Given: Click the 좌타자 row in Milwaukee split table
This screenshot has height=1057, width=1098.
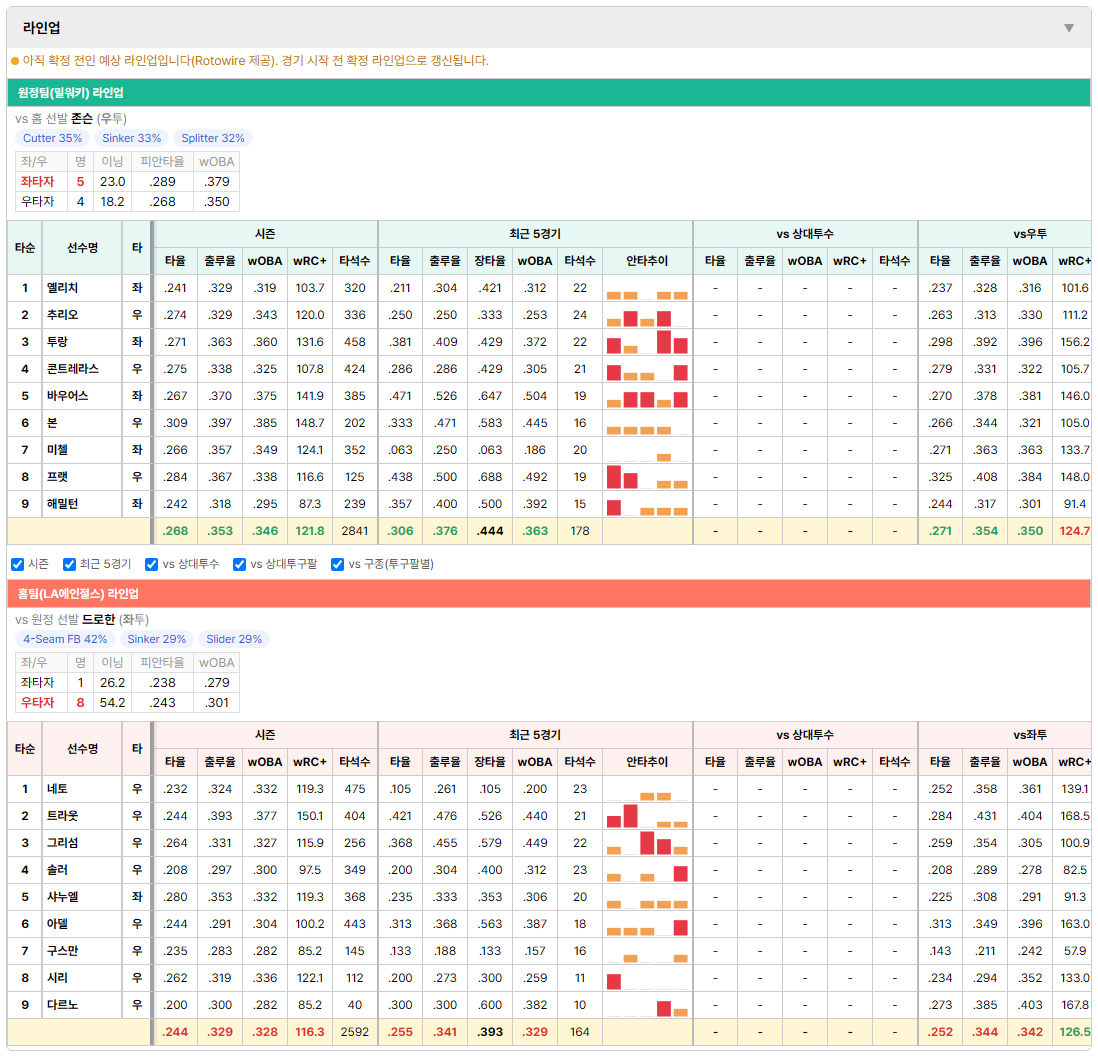Looking at the screenshot, I should coord(127,181).
